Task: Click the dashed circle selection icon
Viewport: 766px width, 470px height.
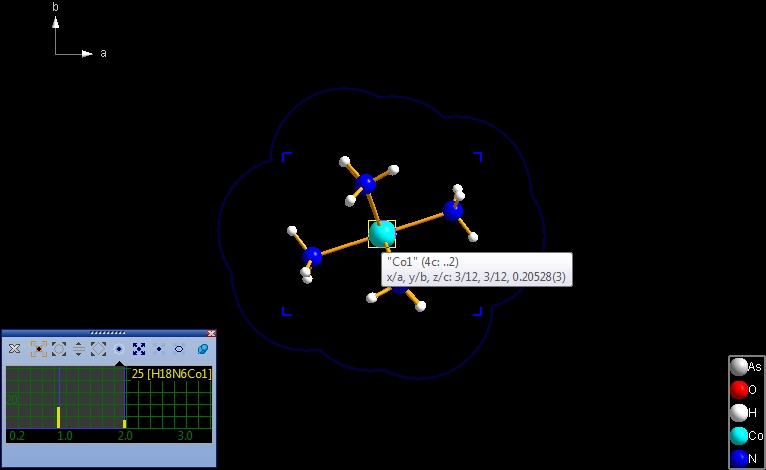Action: [x=59, y=349]
